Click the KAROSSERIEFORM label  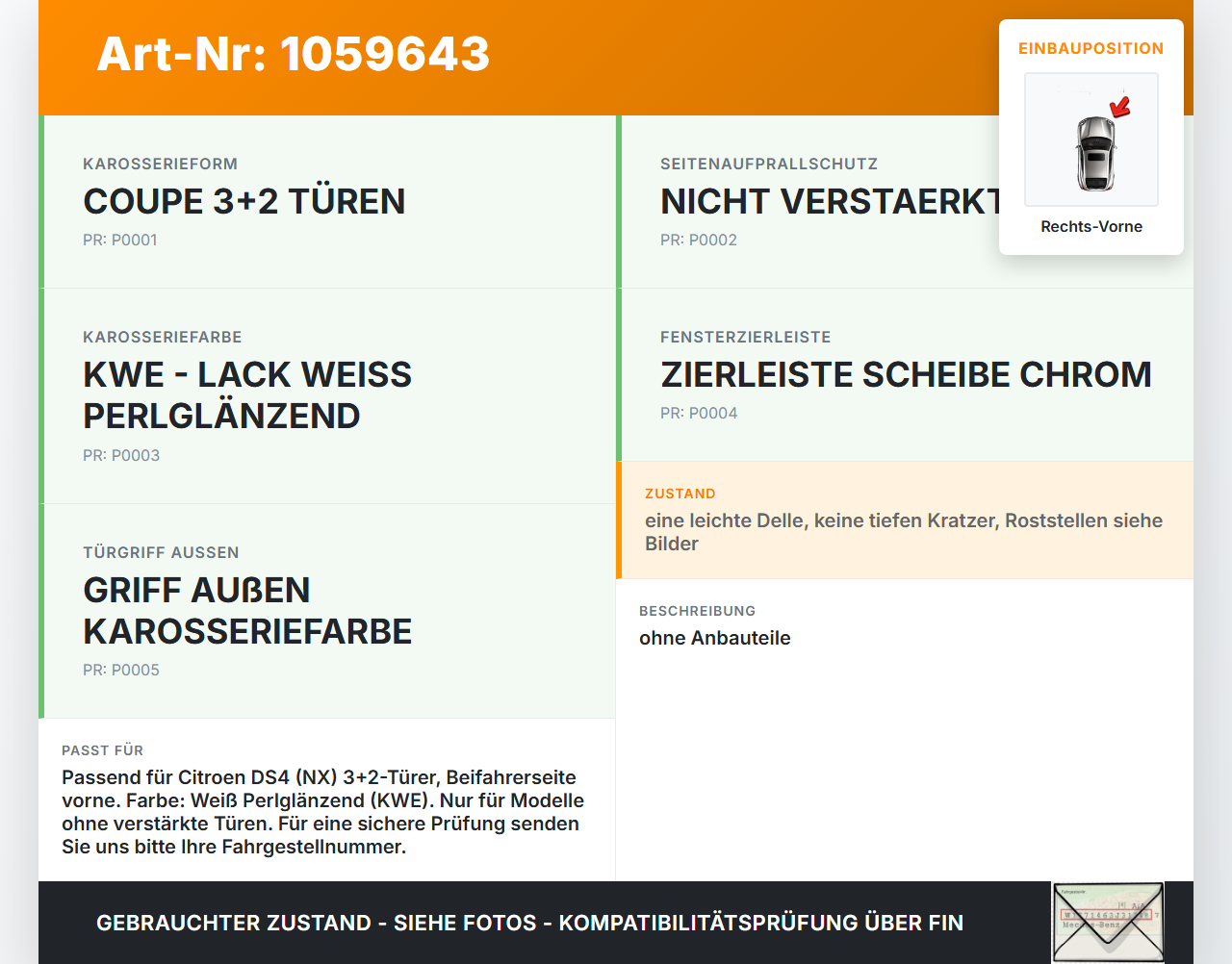pyautogui.click(x=160, y=164)
